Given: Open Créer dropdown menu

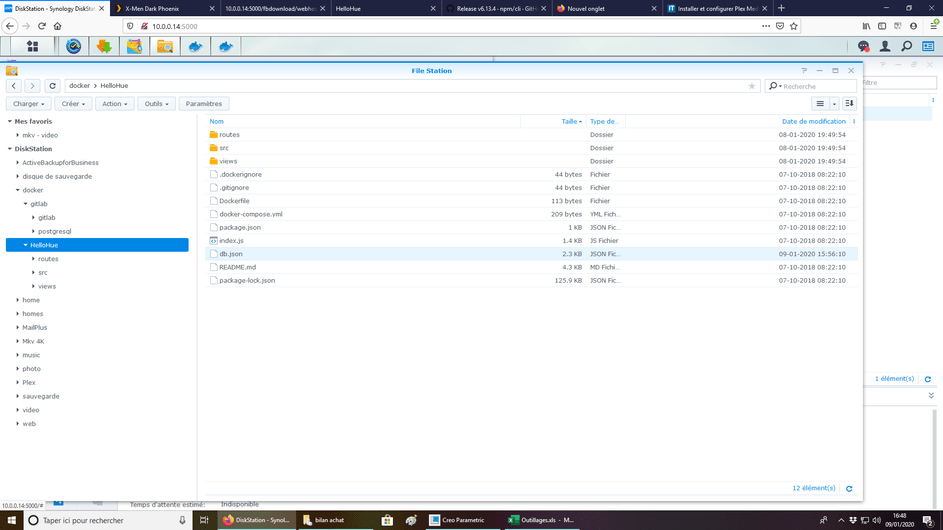Looking at the screenshot, I should [73, 103].
